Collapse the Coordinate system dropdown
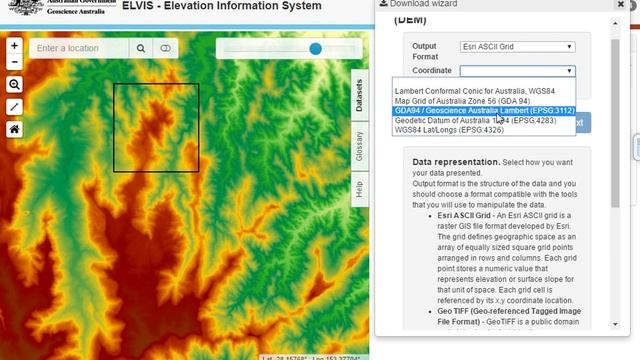This screenshot has width=640, height=360. (518, 71)
